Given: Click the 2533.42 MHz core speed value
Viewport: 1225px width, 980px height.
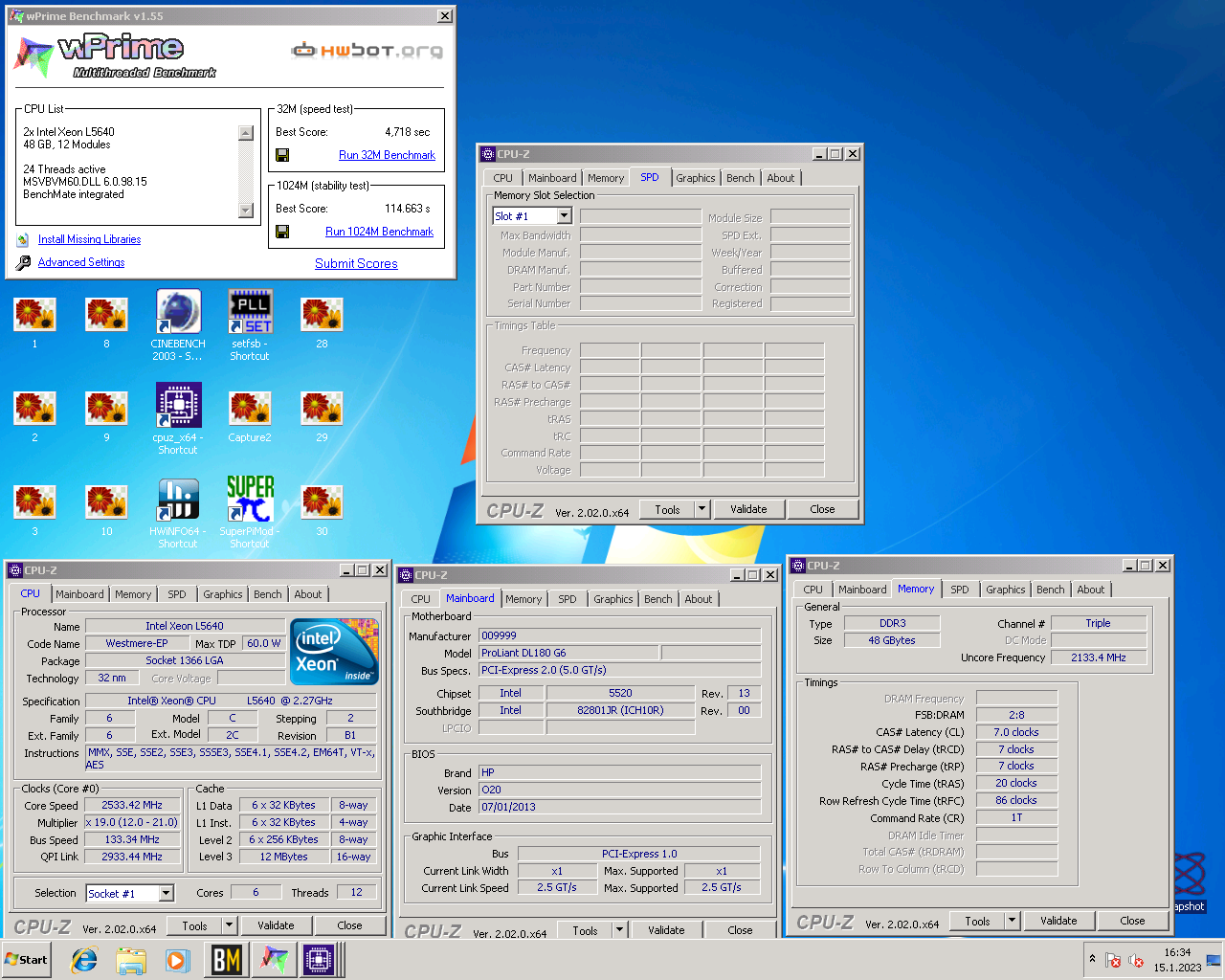Looking at the screenshot, I should pyautogui.click(x=132, y=805).
